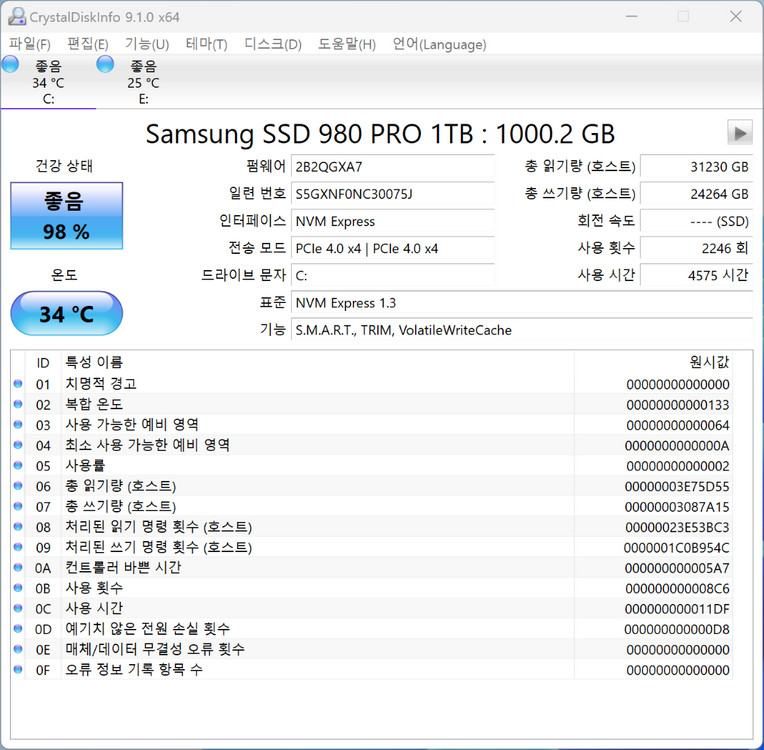
Task: Select row 0B 사용 횟수
Action: click(372, 589)
